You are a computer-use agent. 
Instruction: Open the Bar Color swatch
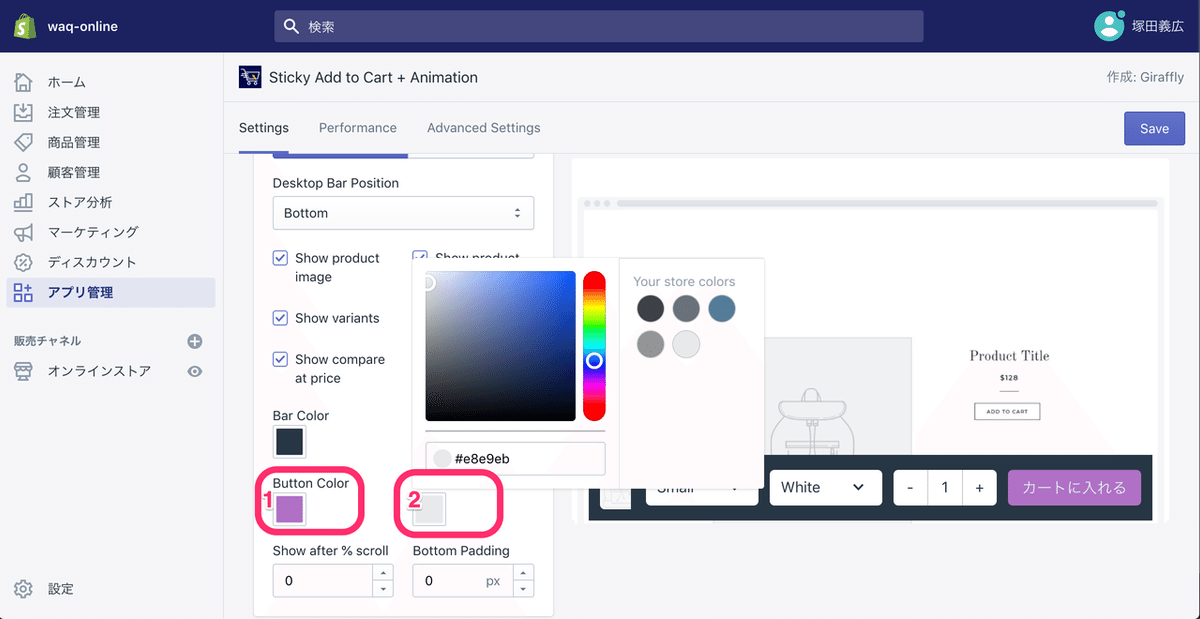point(289,441)
